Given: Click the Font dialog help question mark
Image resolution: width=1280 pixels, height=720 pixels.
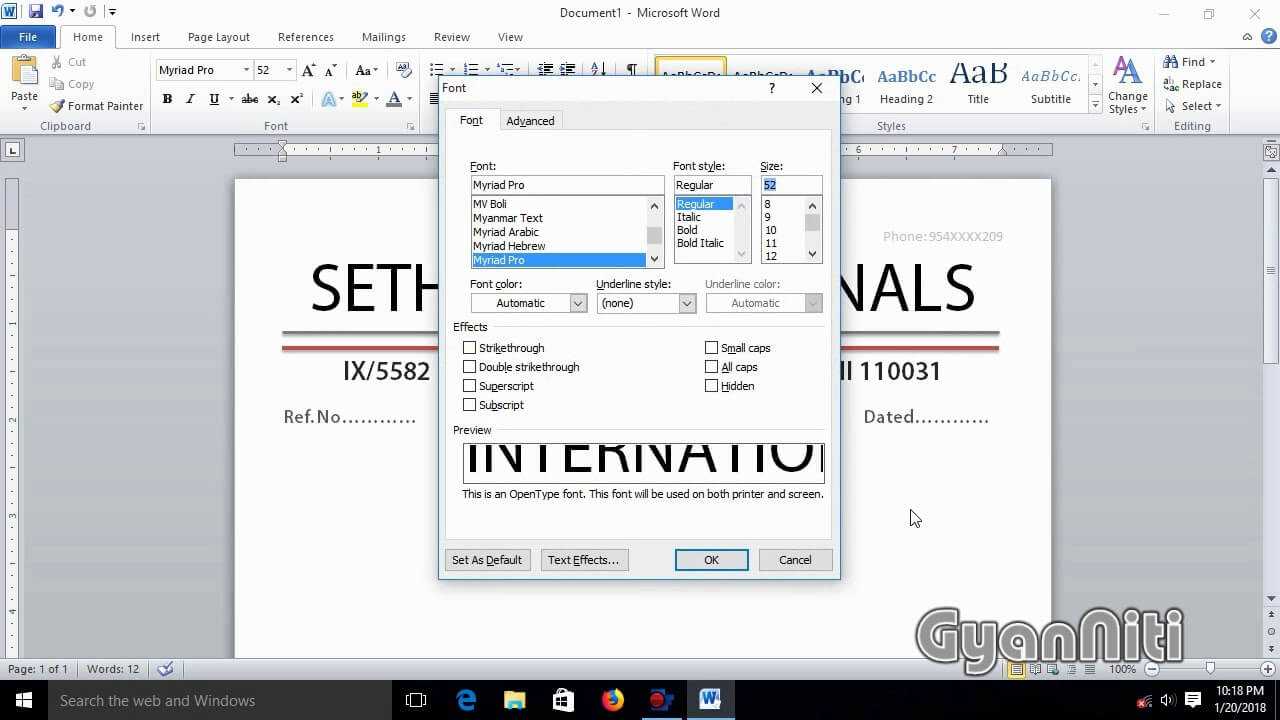Looking at the screenshot, I should tap(771, 88).
